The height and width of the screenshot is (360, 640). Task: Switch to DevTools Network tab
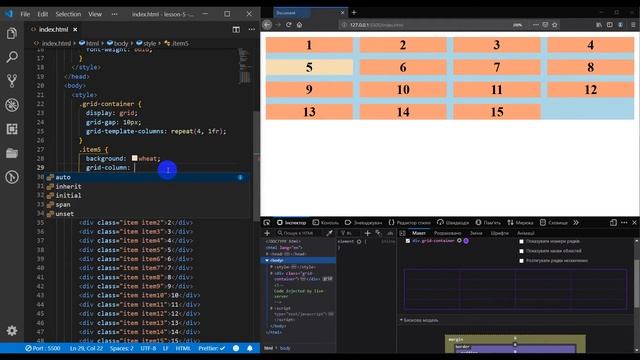pyautogui.click(x=520, y=222)
